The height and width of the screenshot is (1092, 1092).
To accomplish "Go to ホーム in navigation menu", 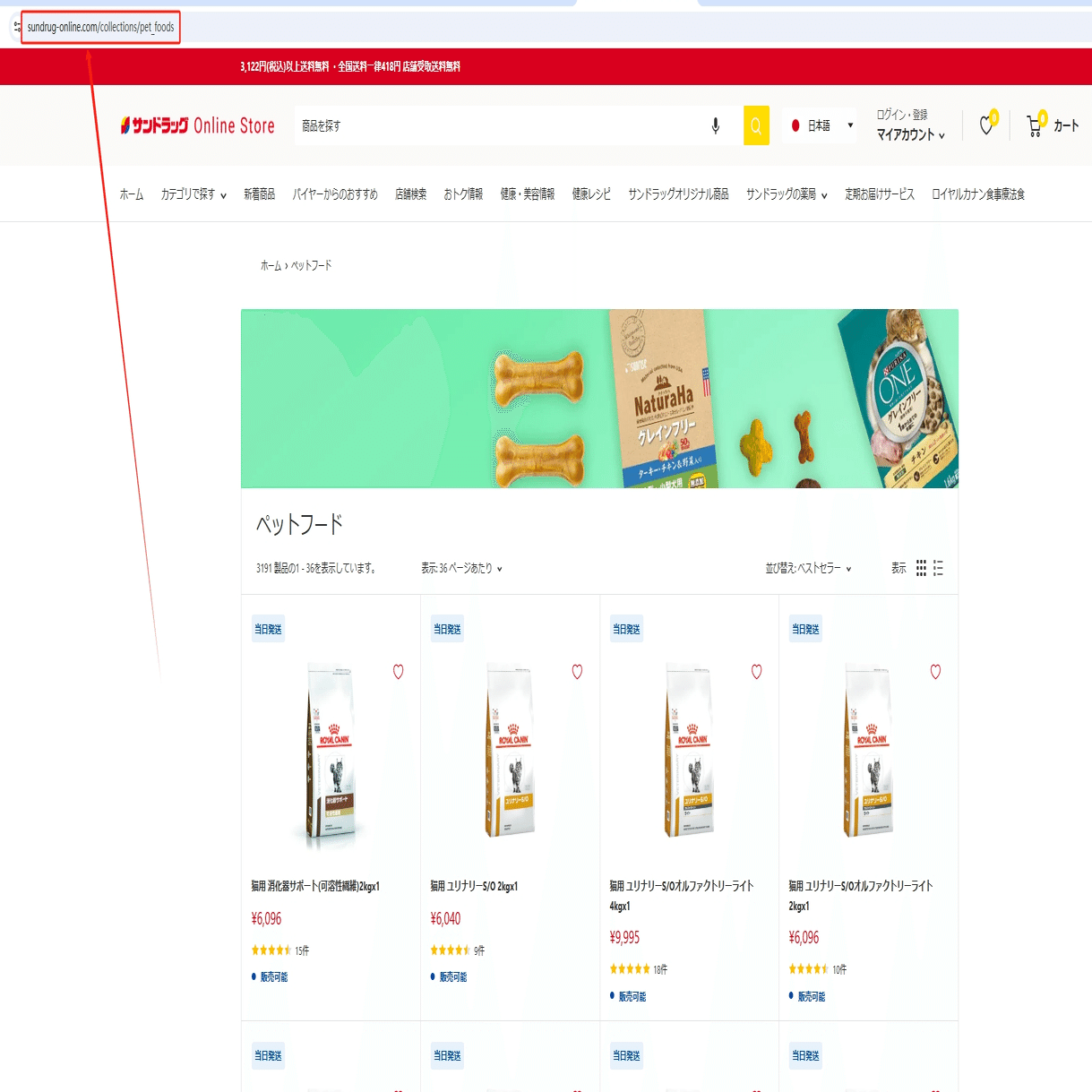I will [132, 193].
